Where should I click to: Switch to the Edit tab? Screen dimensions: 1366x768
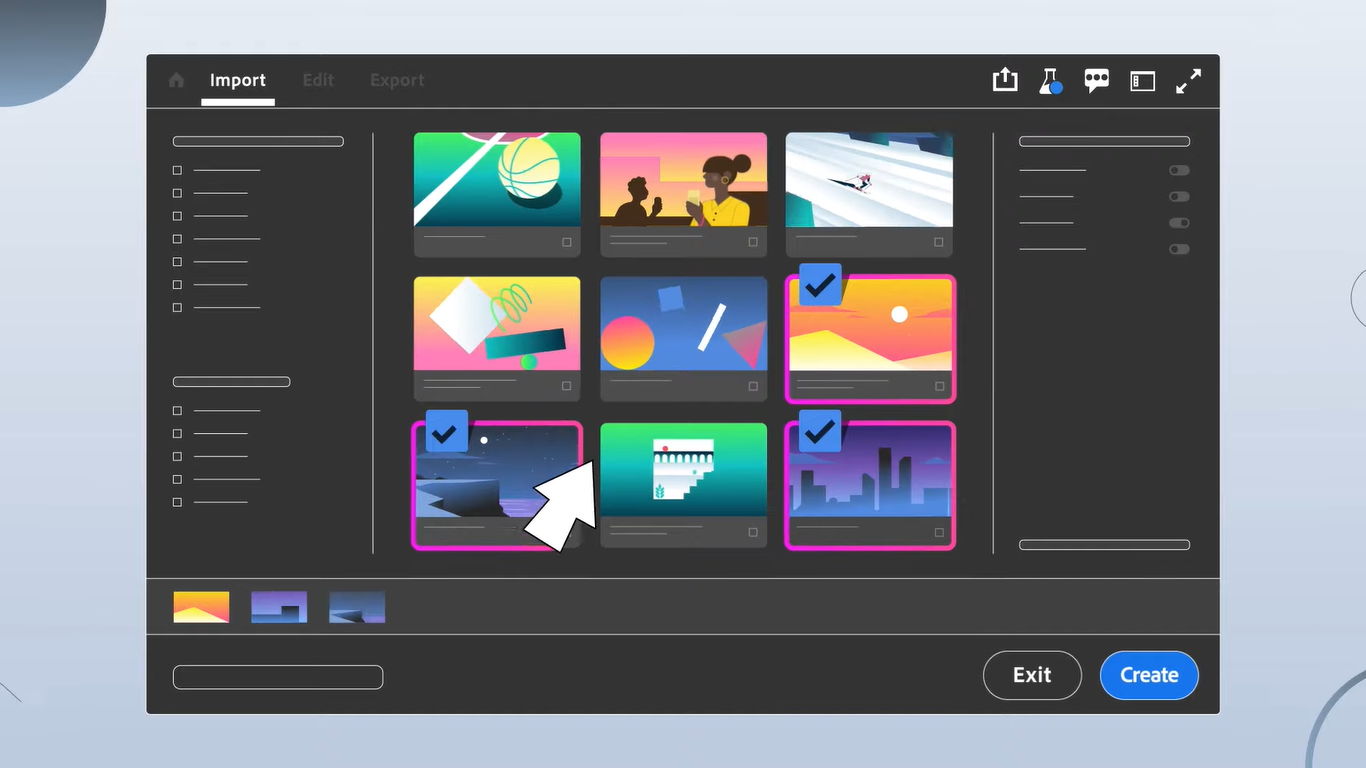(318, 80)
